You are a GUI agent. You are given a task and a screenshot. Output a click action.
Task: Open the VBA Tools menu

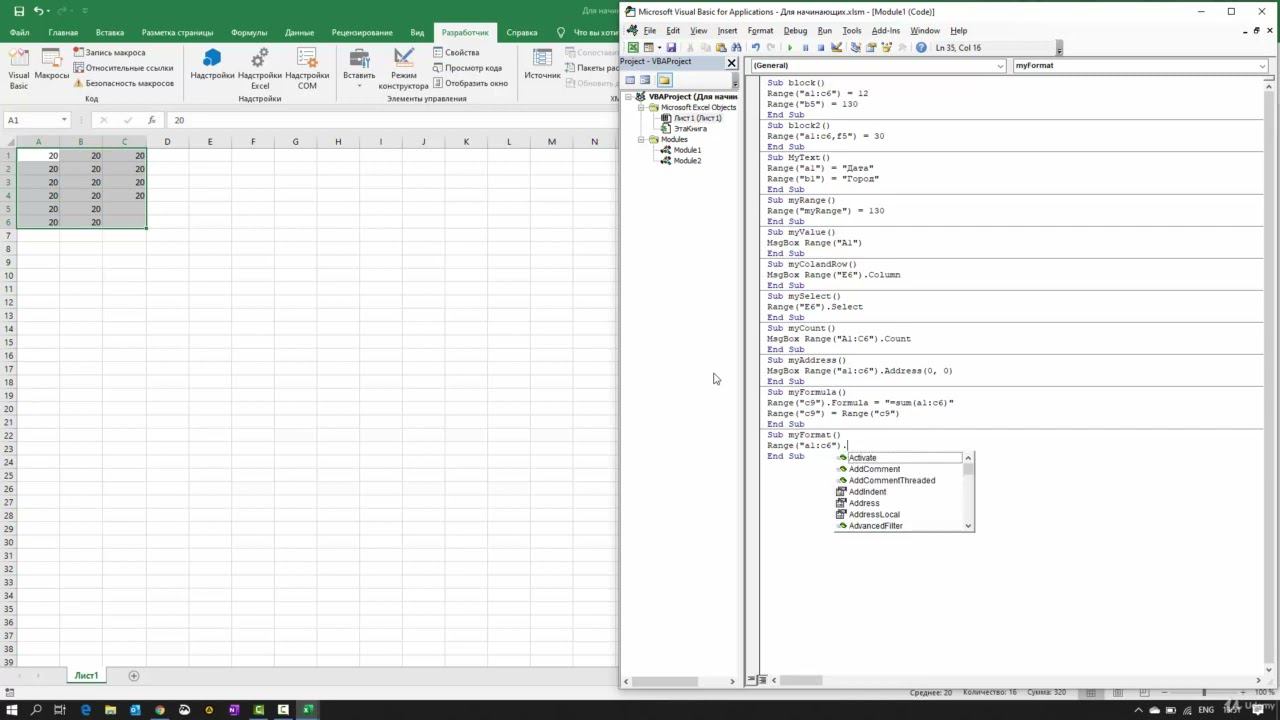pos(851,31)
